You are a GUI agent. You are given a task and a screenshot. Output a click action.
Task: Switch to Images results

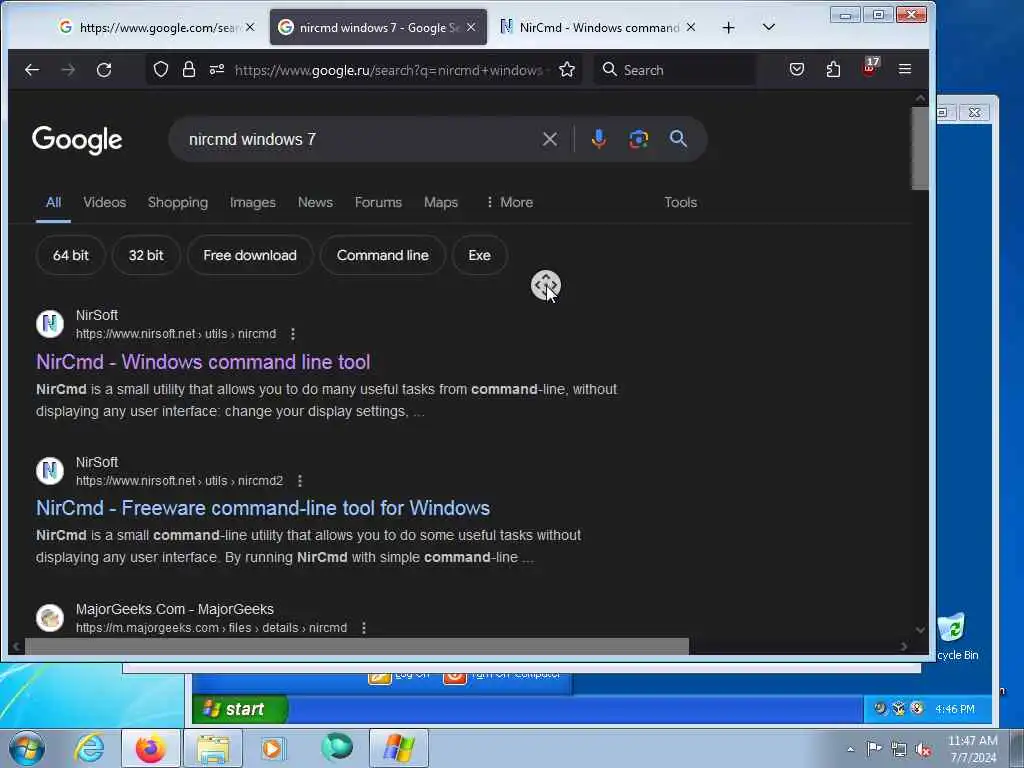tap(253, 202)
